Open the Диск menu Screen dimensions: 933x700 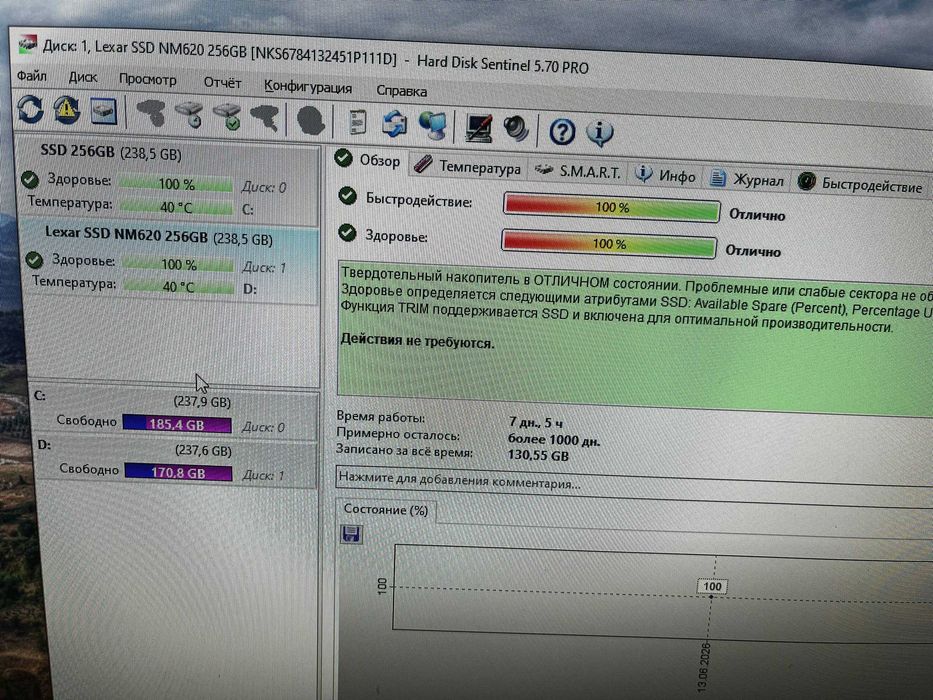tap(83, 78)
